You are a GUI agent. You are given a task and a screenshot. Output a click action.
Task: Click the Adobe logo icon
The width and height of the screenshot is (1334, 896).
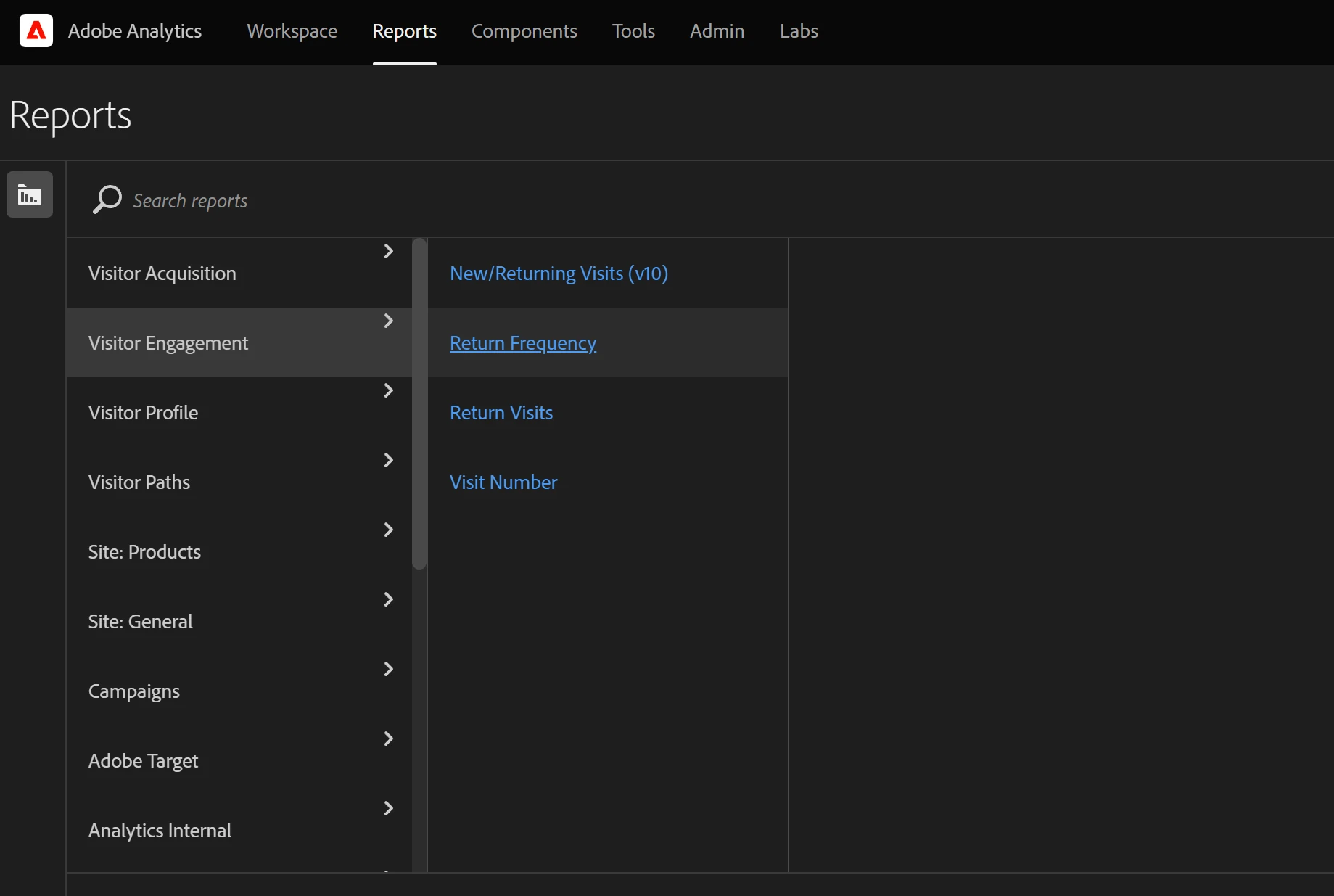(36, 30)
